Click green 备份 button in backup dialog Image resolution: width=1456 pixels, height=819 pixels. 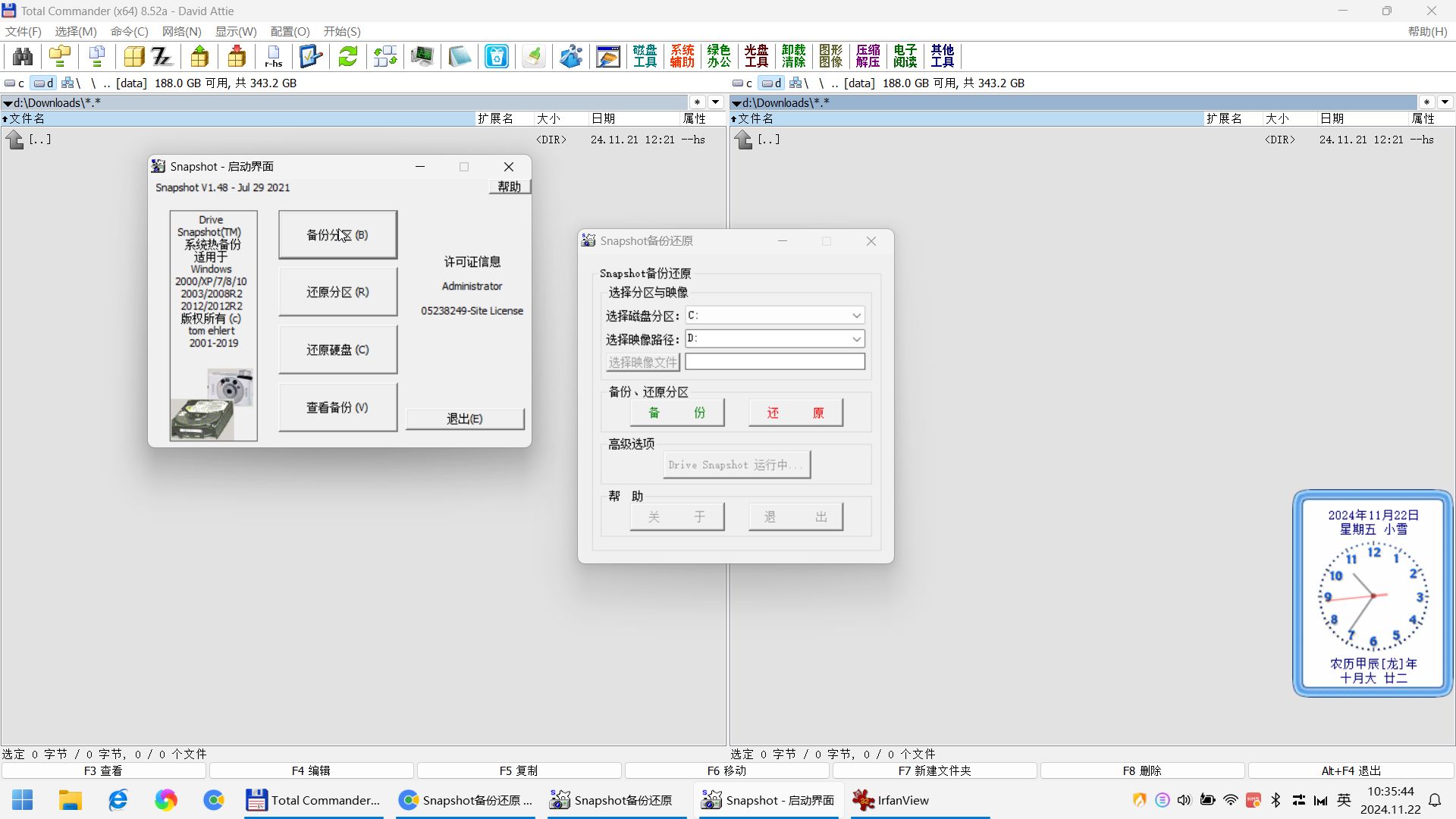click(x=677, y=413)
